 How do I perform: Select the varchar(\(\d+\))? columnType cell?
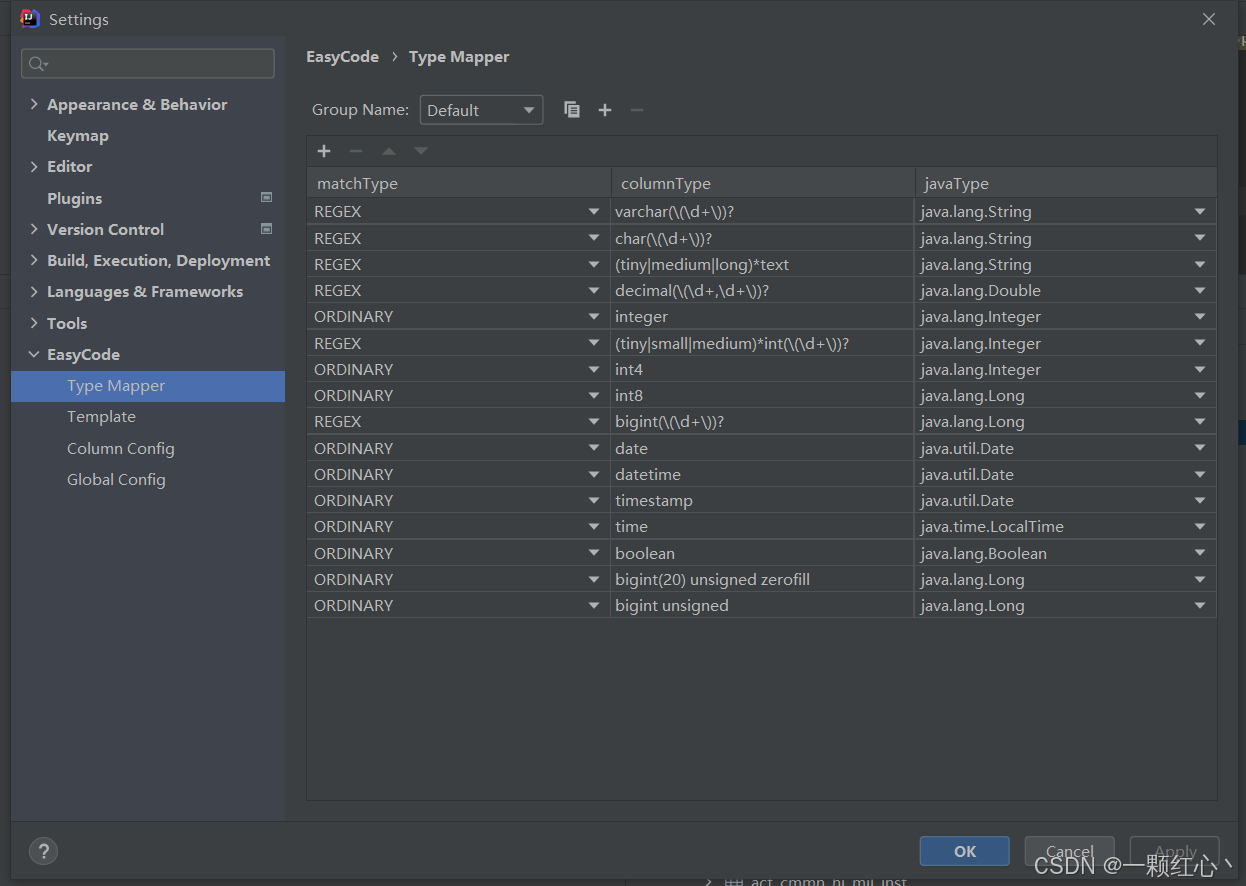coord(762,212)
